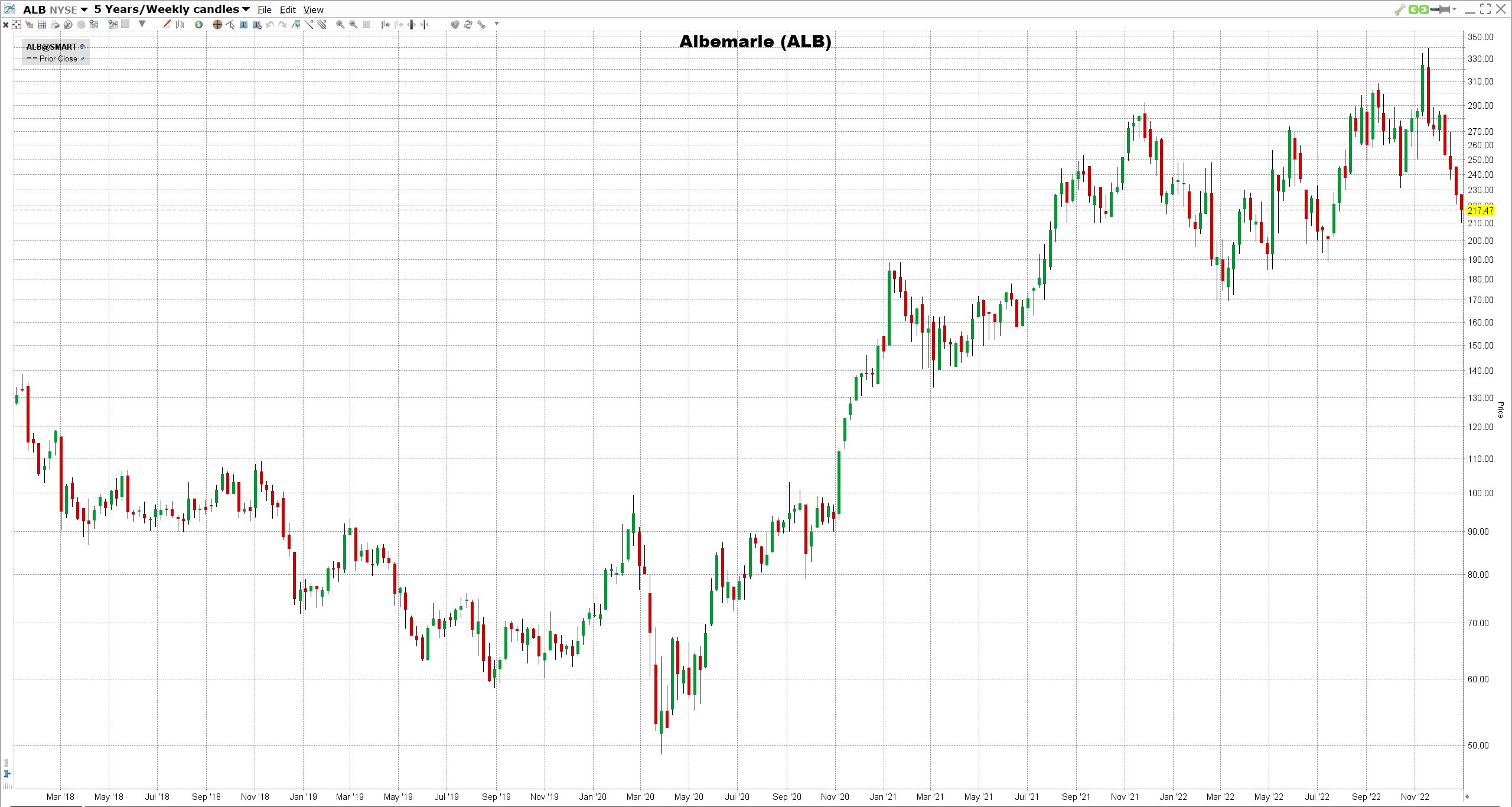Open toolbar wrench settings icon
Image resolution: width=1512 pixels, height=807 pixels.
(481, 24)
